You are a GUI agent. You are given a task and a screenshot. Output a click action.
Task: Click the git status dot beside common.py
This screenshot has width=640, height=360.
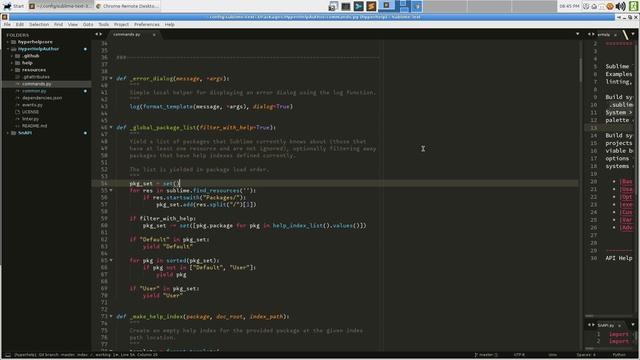pyautogui.click(x=85, y=91)
